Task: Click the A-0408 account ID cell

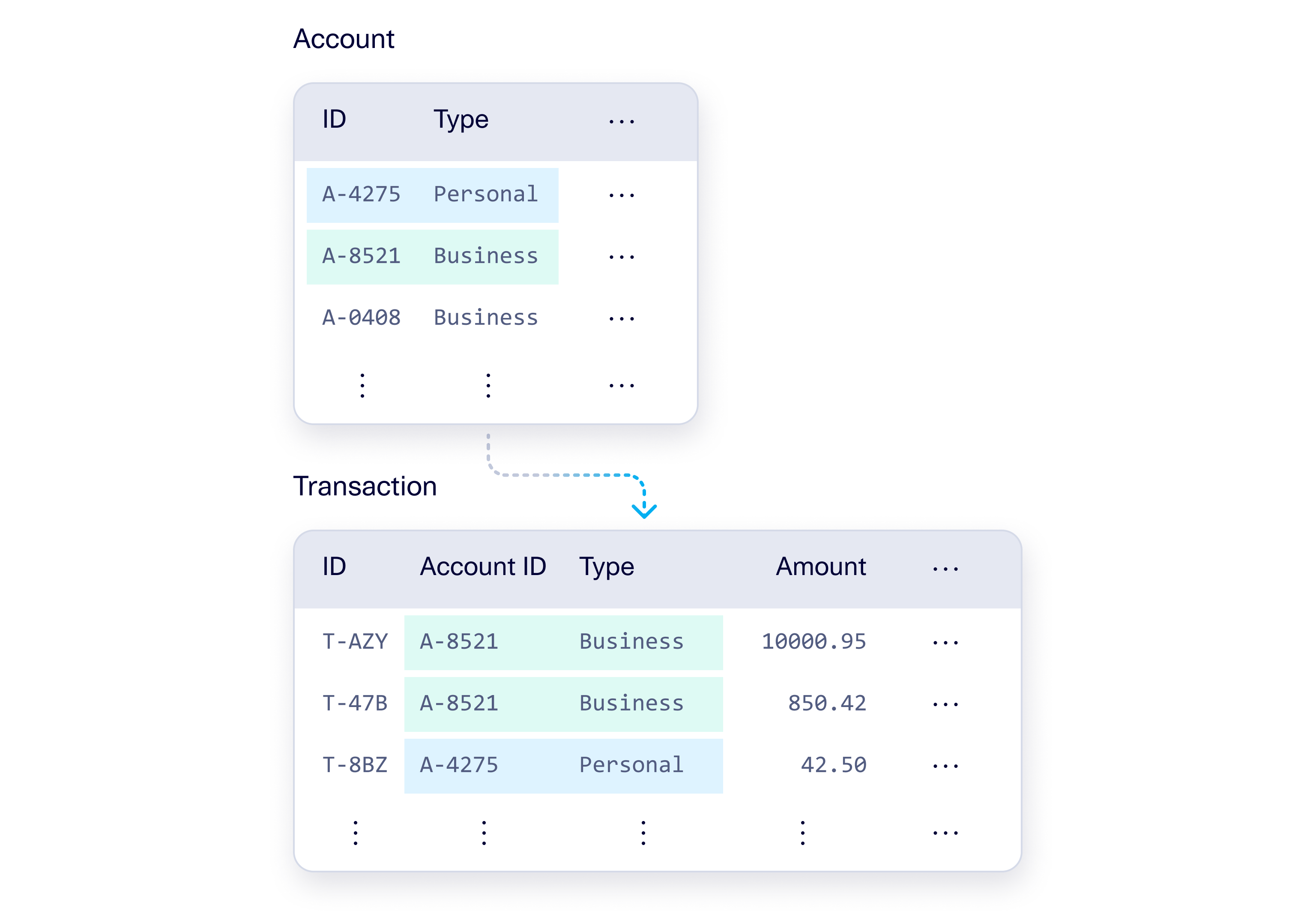Action: tap(361, 318)
